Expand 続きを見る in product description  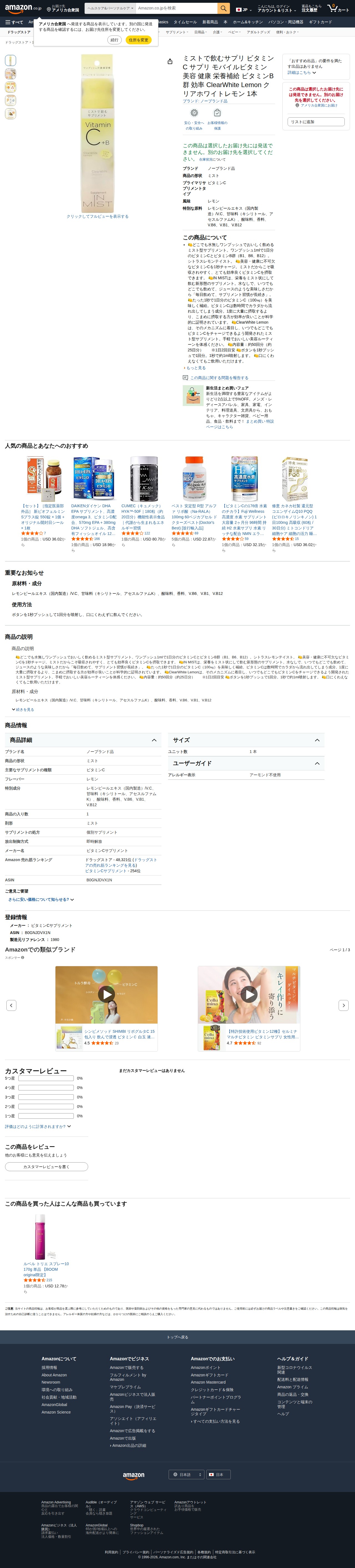pos(23,710)
